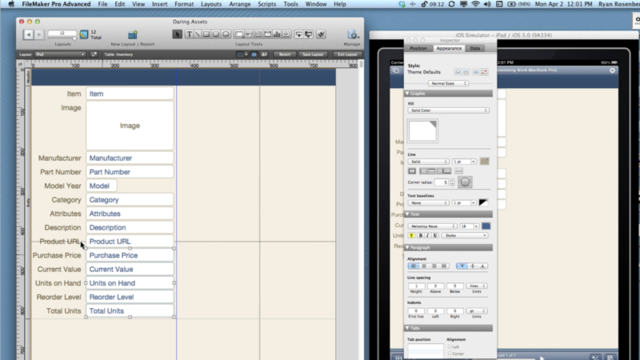Select the Oval tool in Layout Tools

point(226,34)
